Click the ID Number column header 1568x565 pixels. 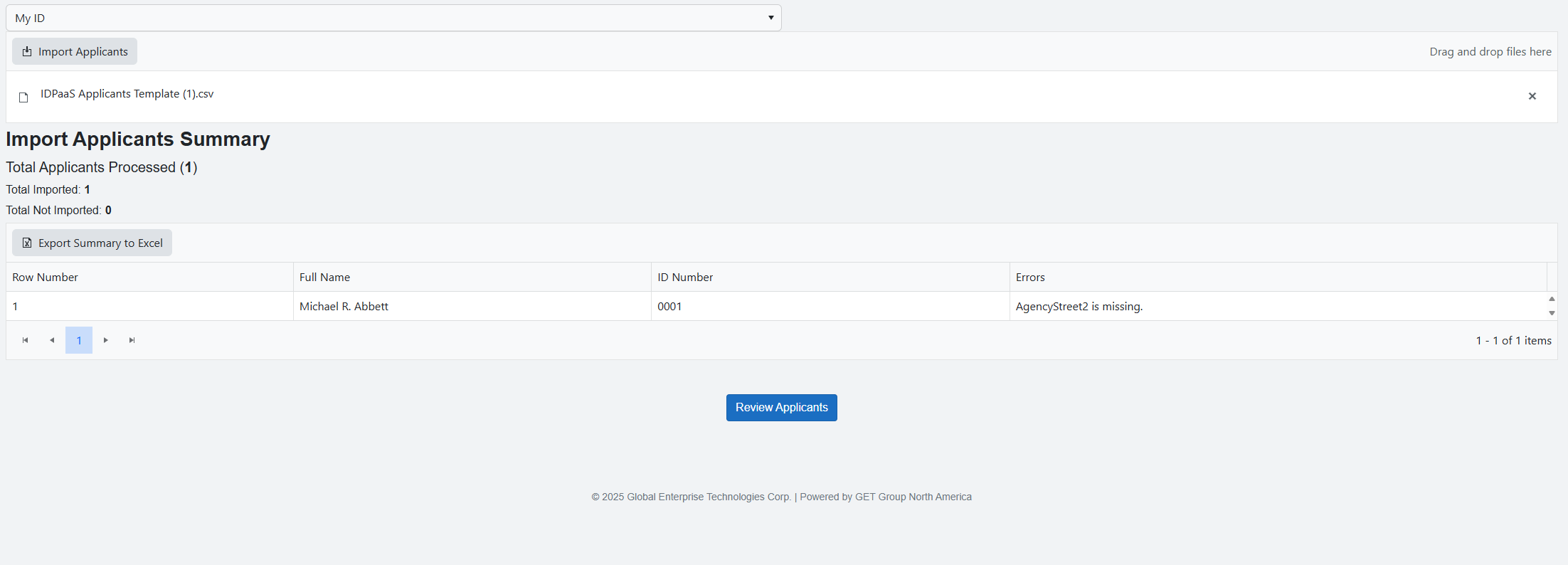tap(684, 277)
